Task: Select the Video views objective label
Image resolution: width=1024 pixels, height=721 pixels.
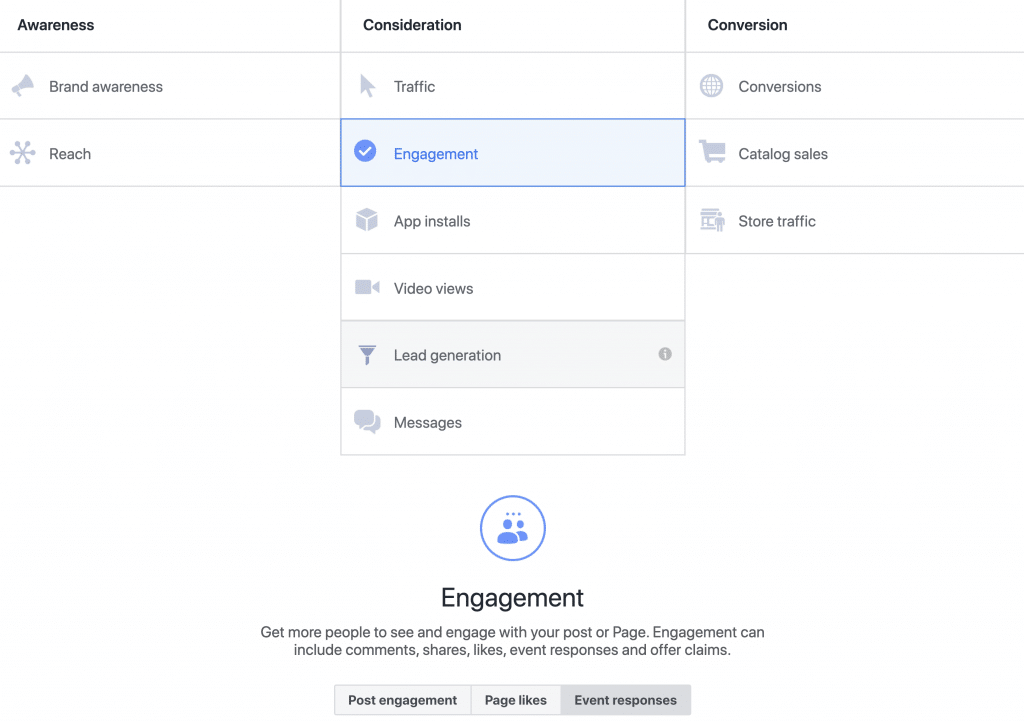Action: [434, 289]
